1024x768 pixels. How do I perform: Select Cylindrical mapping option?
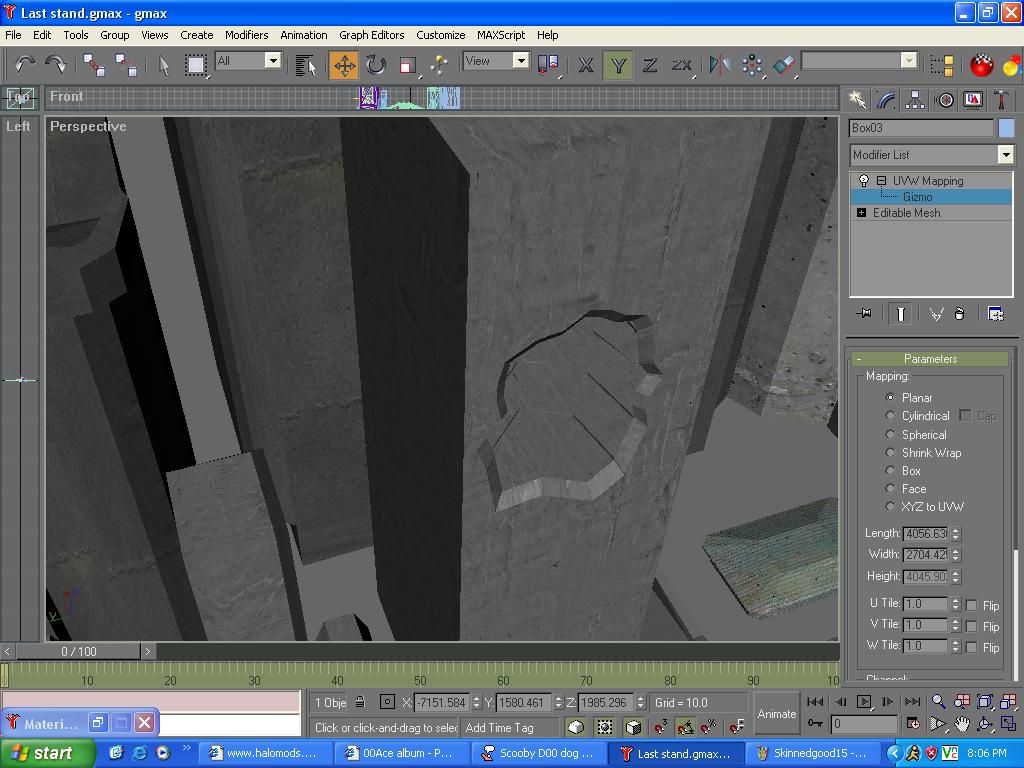(x=890, y=415)
